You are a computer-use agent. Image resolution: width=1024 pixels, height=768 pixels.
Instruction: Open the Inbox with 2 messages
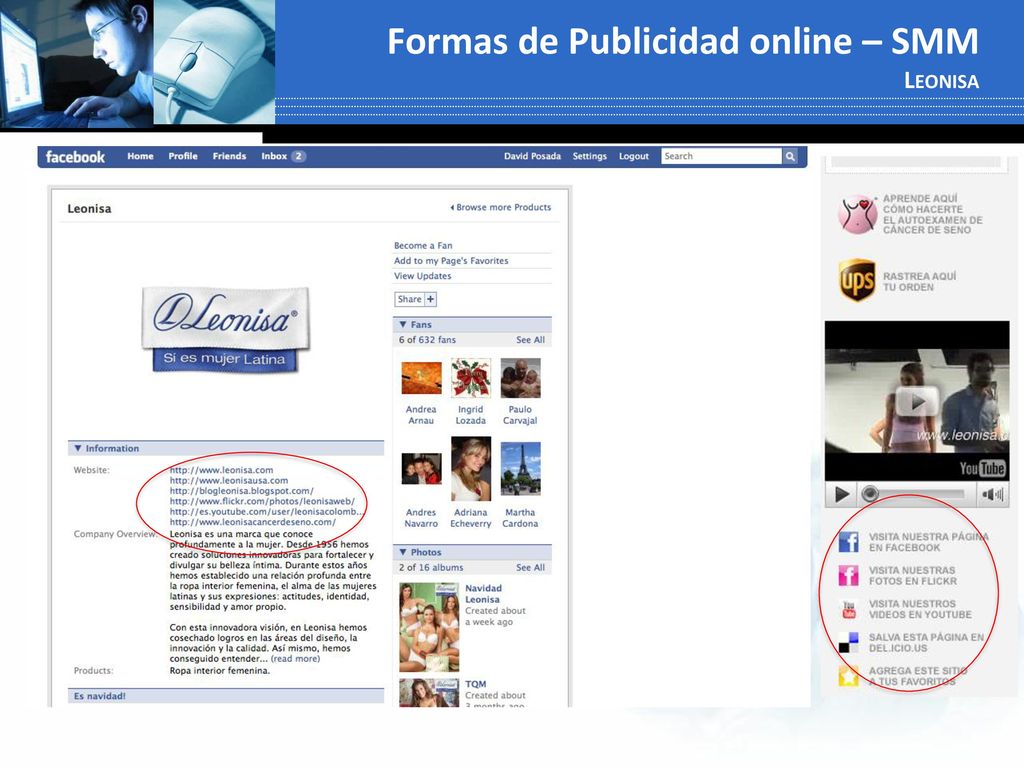click(283, 156)
